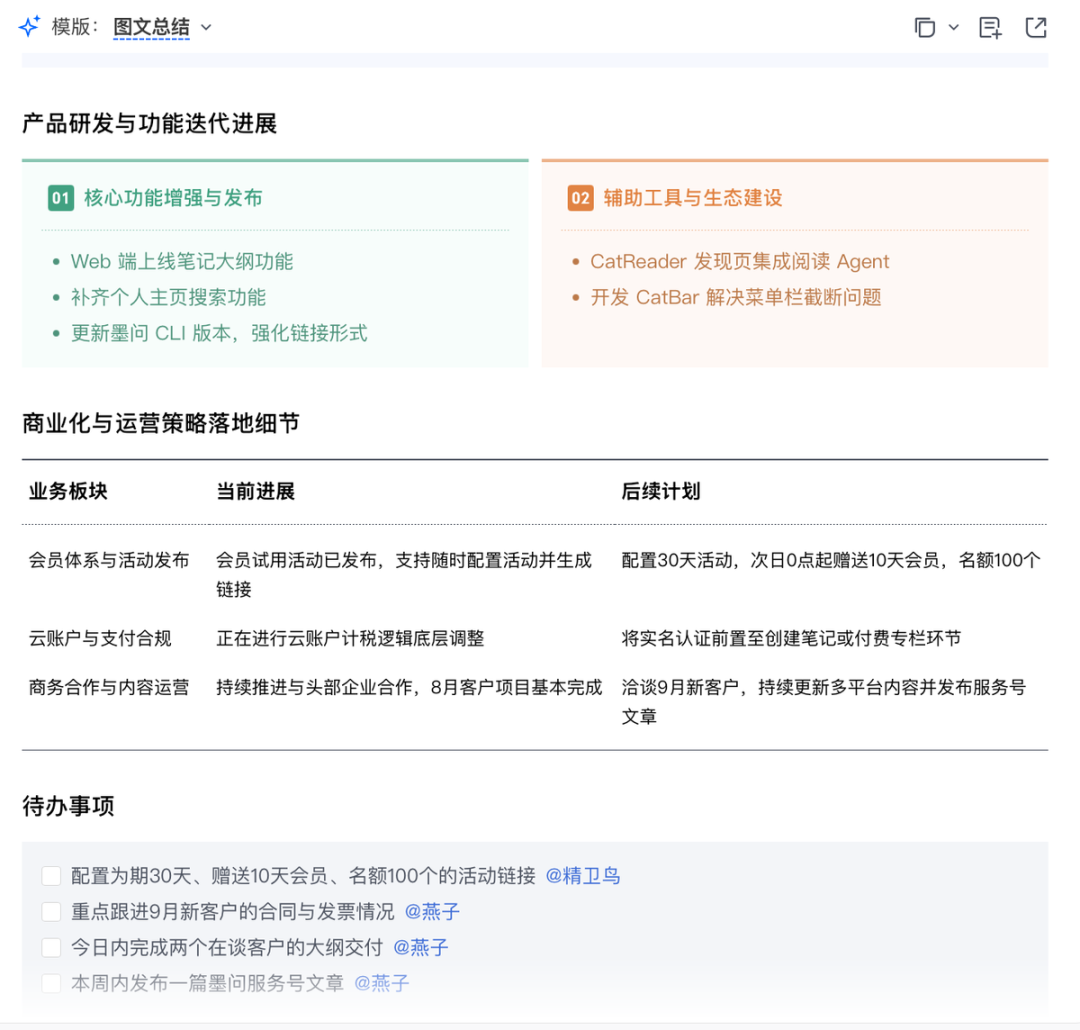Click the 洽谈9月新客户 plan cell
The width and height of the screenshot is (1080, 1030).
tap(824, 702)
